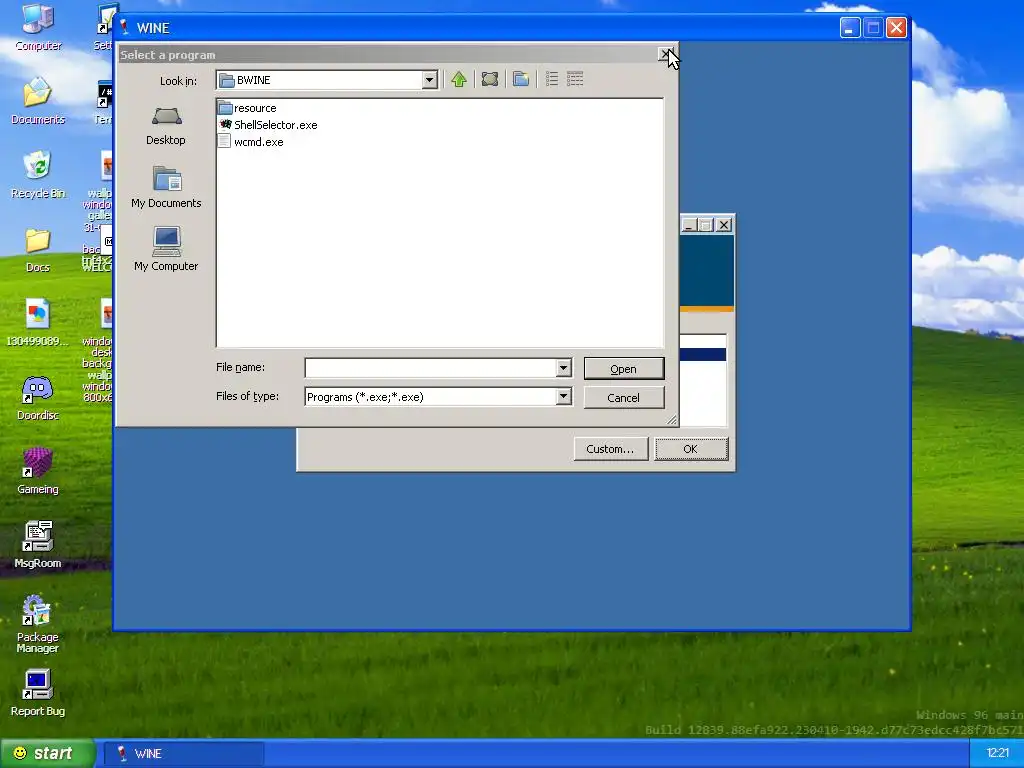
Task: Open Package Manager shortcut
Action: click(37, 624)
